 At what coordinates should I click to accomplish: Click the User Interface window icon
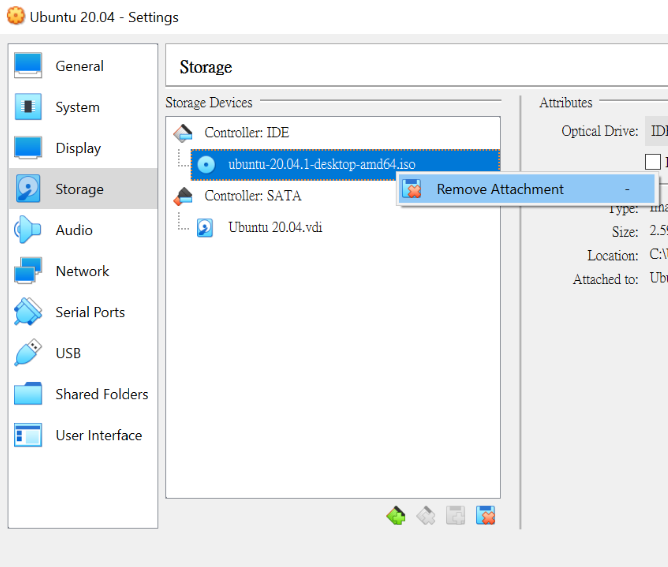pyautogui.click(x=28, y=435)
